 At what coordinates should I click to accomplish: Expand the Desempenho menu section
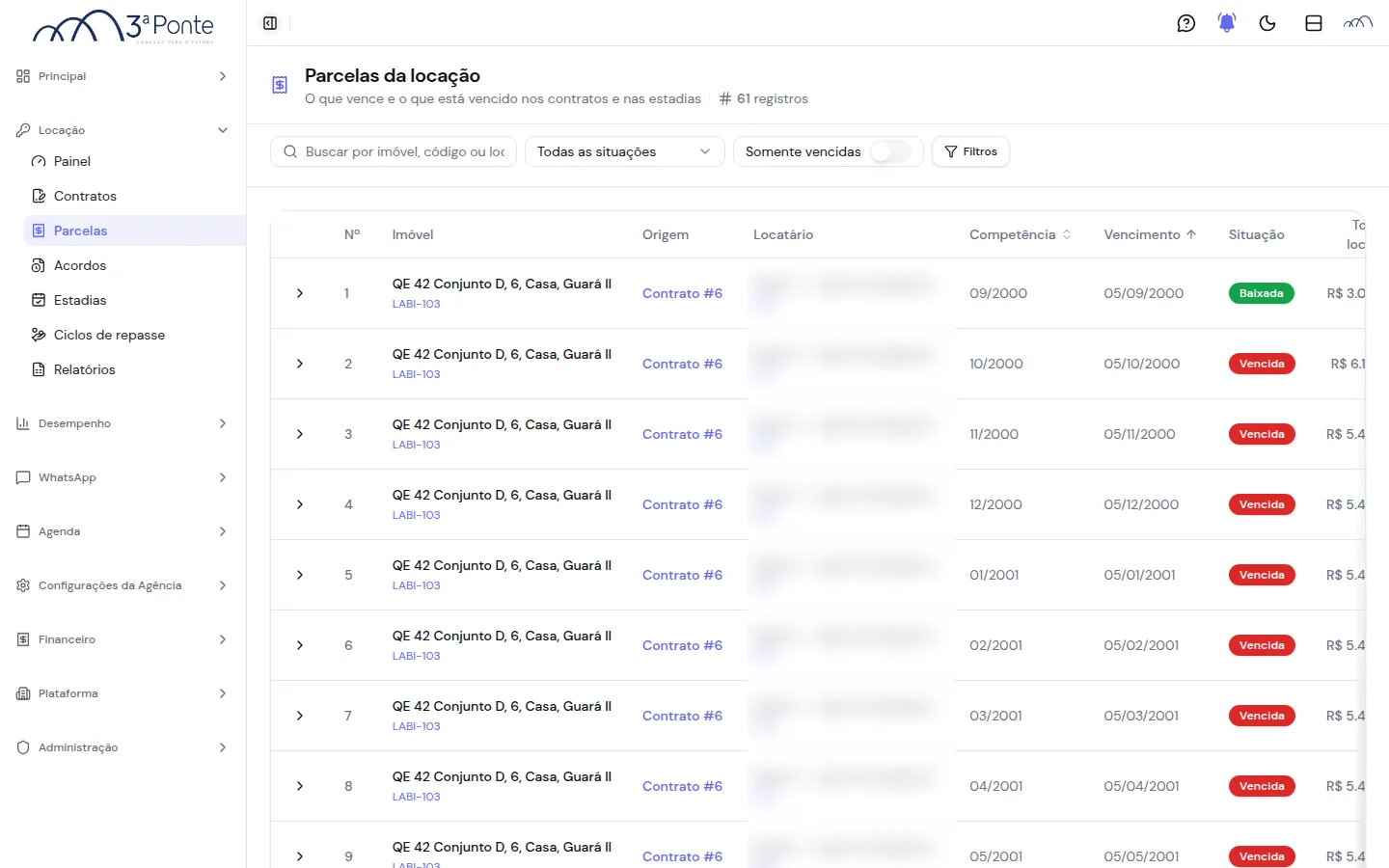click(123, 423)
